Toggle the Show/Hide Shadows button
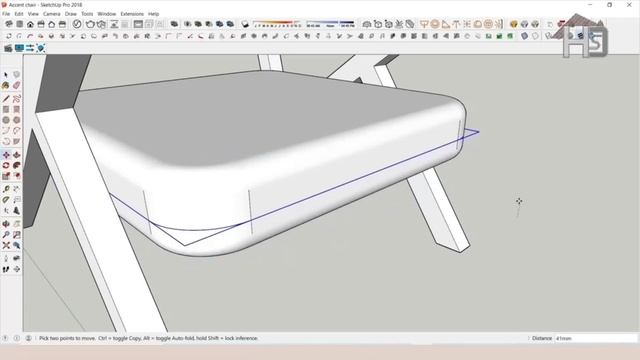 pyautogui.click(x=245, y=24)
